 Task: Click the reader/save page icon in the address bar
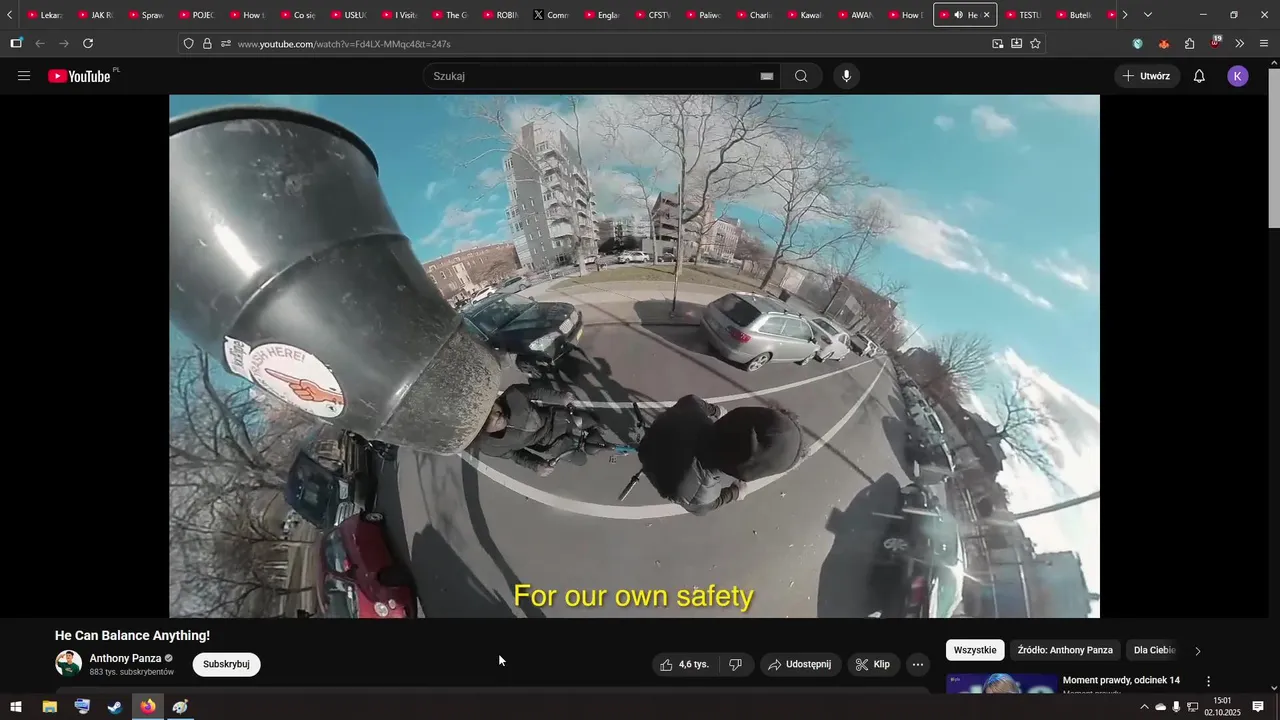tap(1016, 44)
